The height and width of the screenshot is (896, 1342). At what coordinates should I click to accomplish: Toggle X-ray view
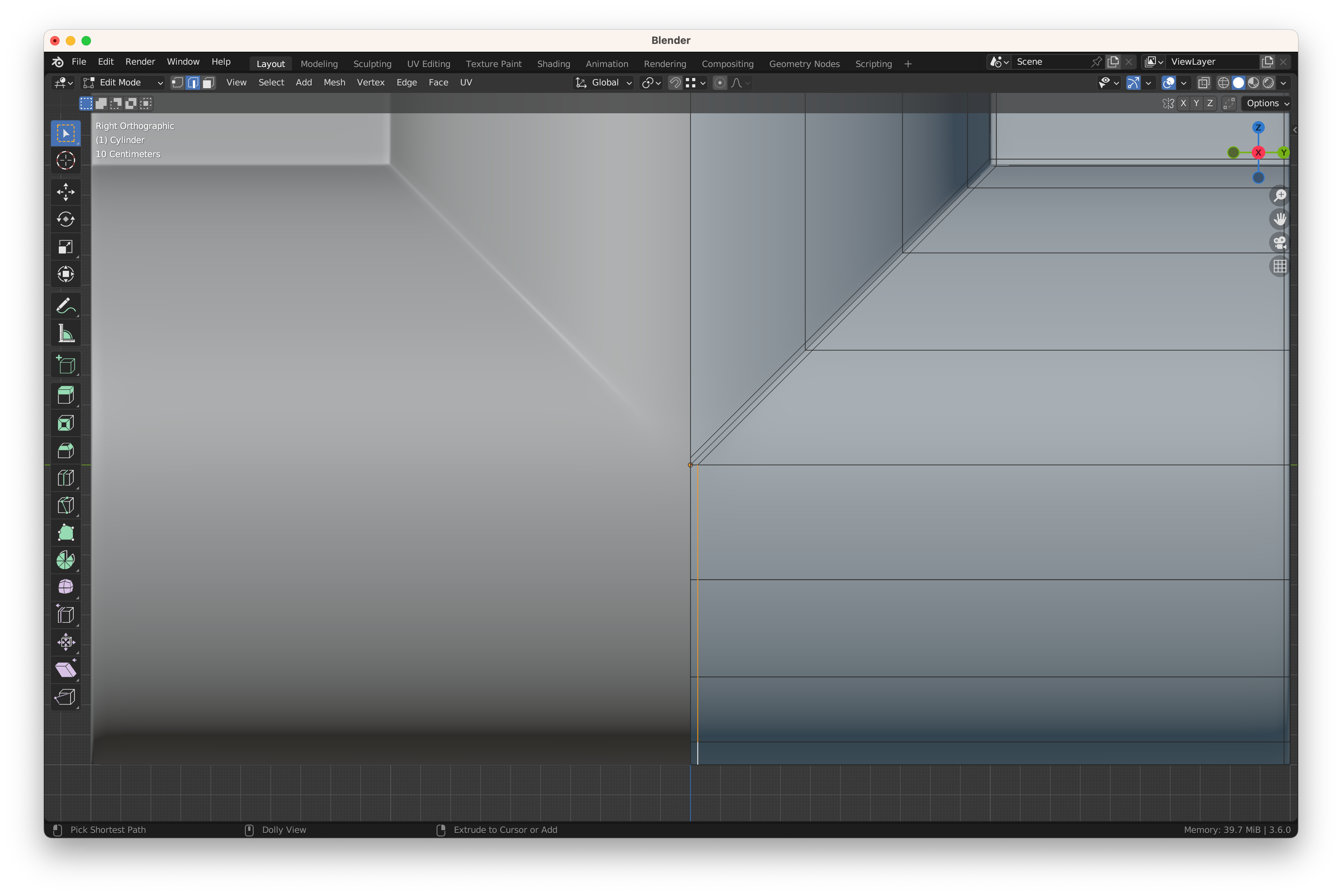[x=1203, y=83]
